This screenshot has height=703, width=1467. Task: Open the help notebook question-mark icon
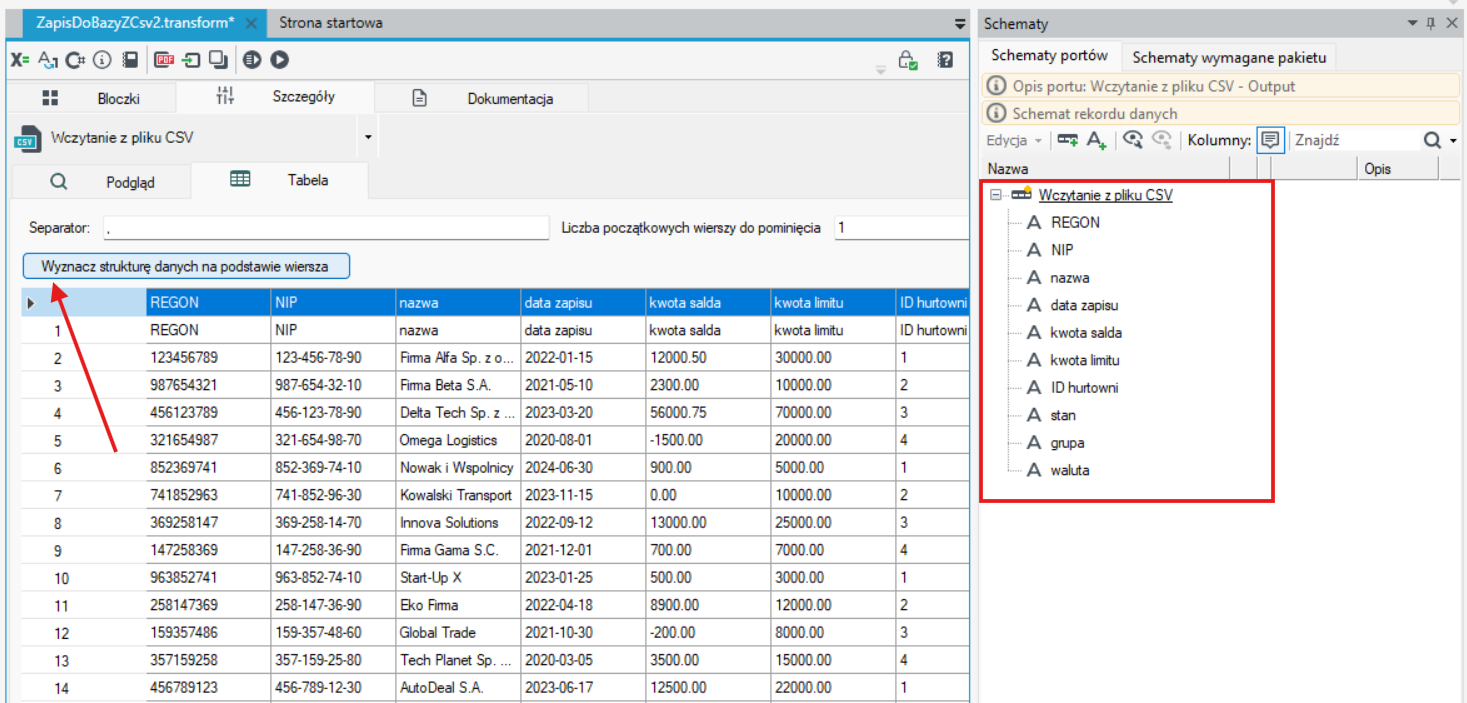click(945, 60)
